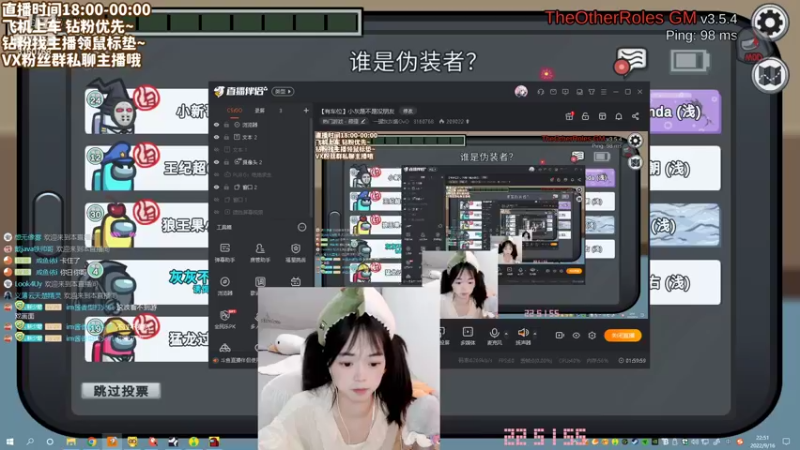Toggle preview eye icon near orange button
The width and height of the screenshot is (800, 450).
click(x=576, y=335)
